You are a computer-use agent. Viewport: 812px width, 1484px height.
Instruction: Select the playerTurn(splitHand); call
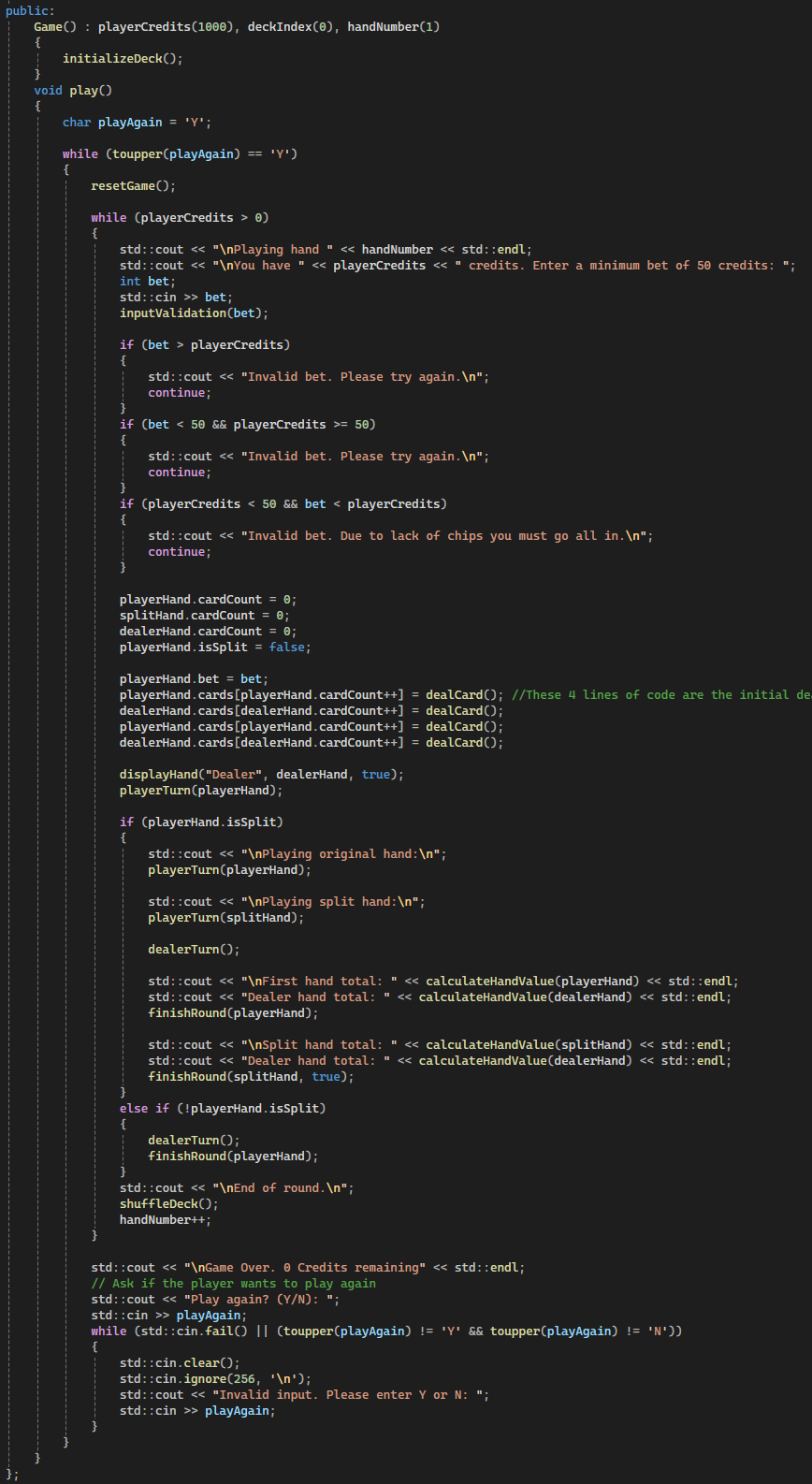pos(225,917)
